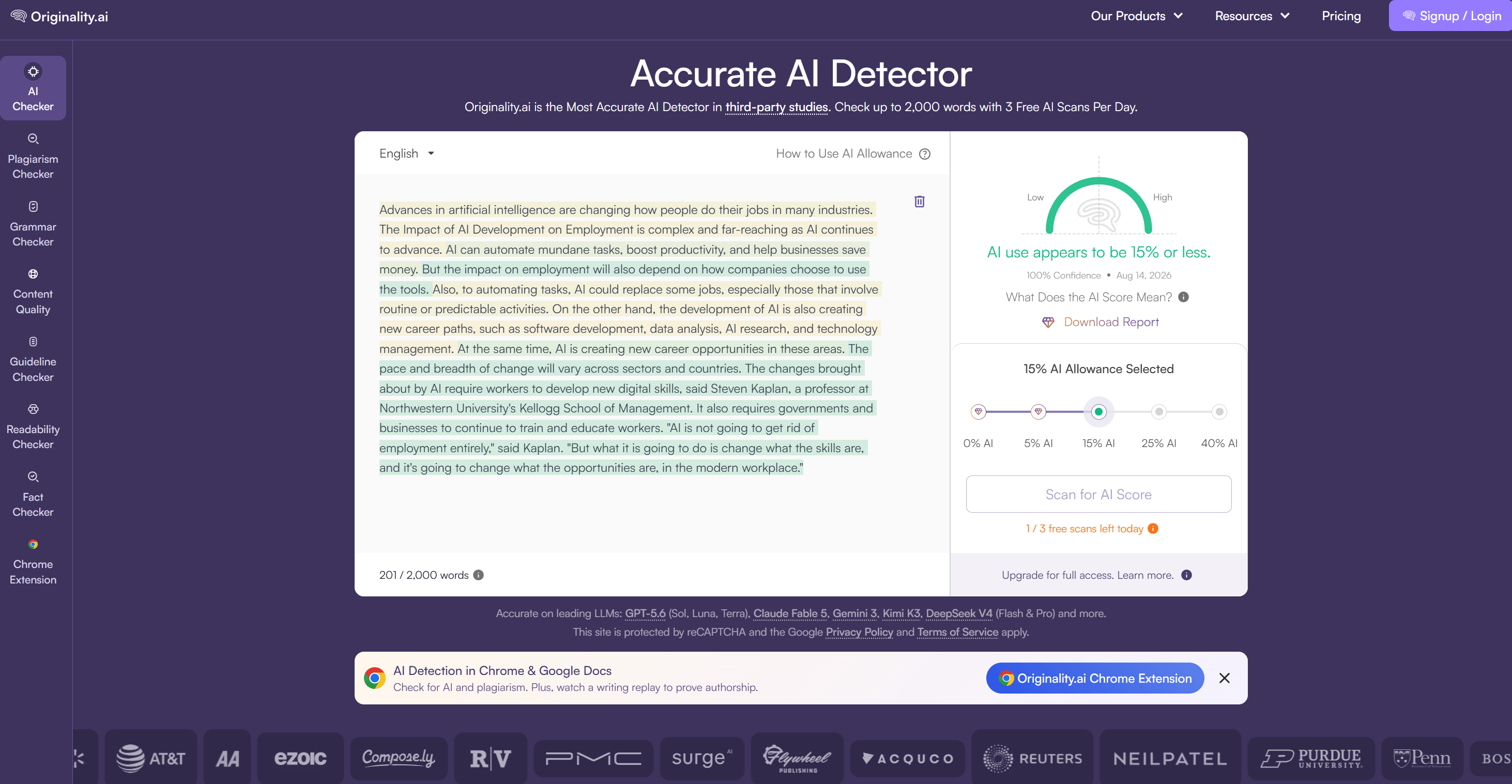Click Upgrade for full access Learn more text
1512x784 pixels.
tap(1087, 575)
